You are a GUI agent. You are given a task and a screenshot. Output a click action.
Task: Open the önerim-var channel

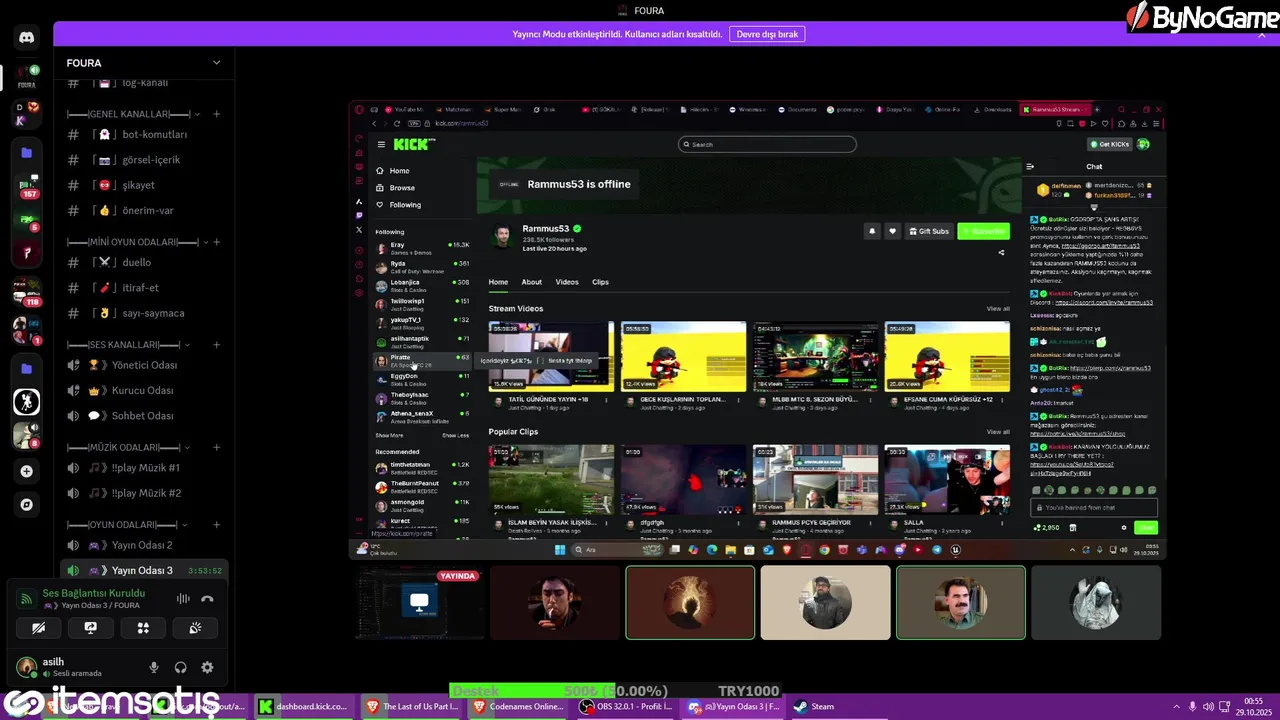[144, 211]
